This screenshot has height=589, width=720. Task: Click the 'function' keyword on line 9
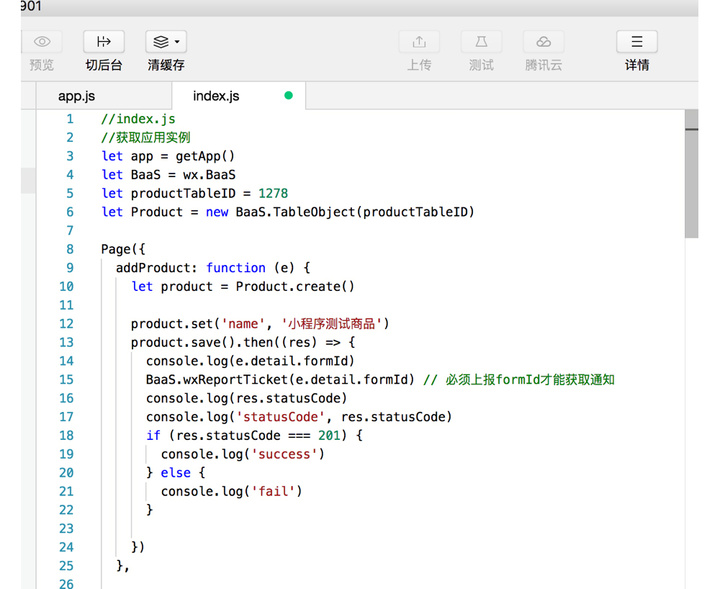point(236,268)
